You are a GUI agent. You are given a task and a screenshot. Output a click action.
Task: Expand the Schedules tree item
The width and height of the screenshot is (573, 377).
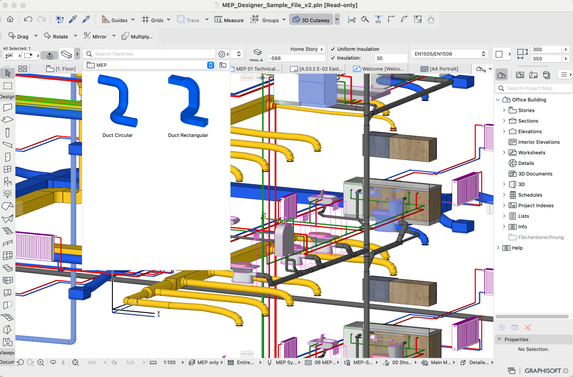pyautogui.click(x=504, y=195)
